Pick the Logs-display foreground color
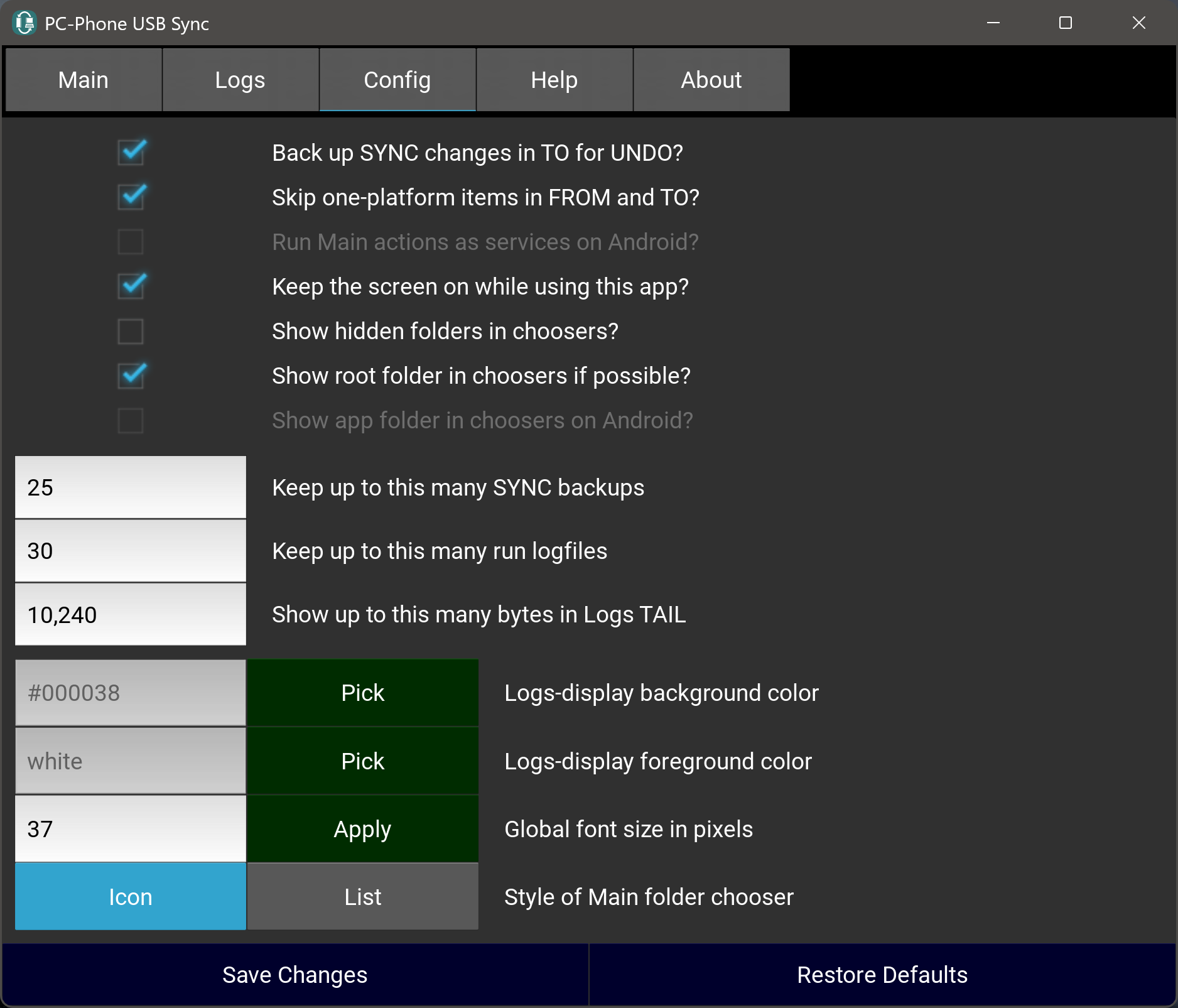Image resolution: width=1178 pixels, height=1008 pixels. pos(362,761)
